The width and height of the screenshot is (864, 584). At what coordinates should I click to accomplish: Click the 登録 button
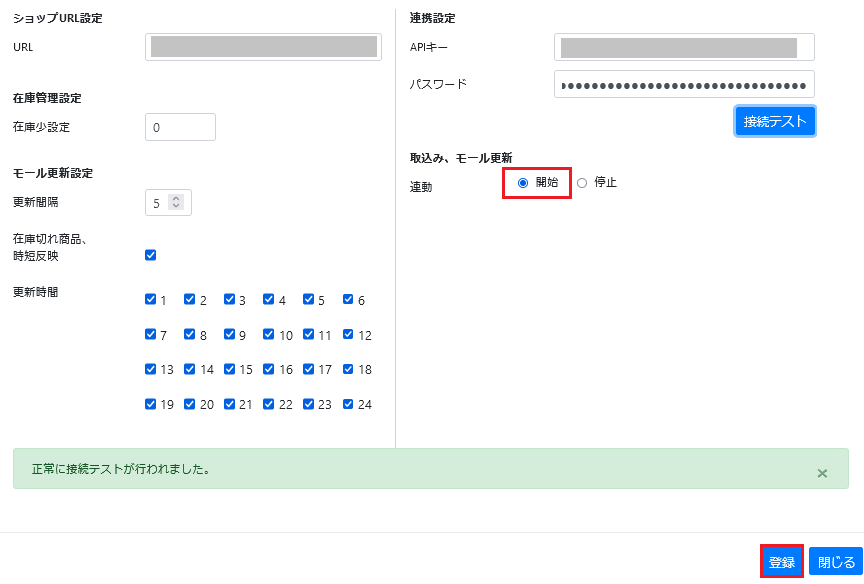(781, 561)
